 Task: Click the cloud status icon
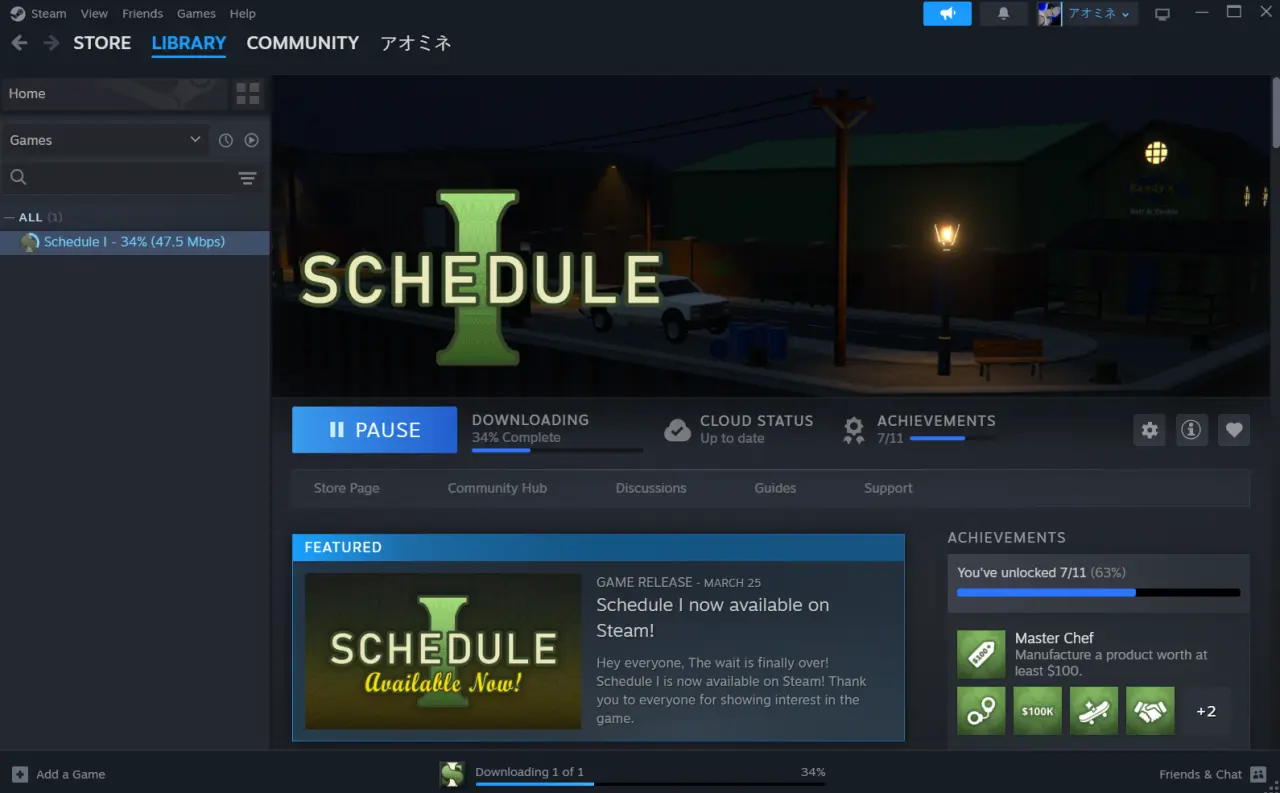[x=677, y=430]
